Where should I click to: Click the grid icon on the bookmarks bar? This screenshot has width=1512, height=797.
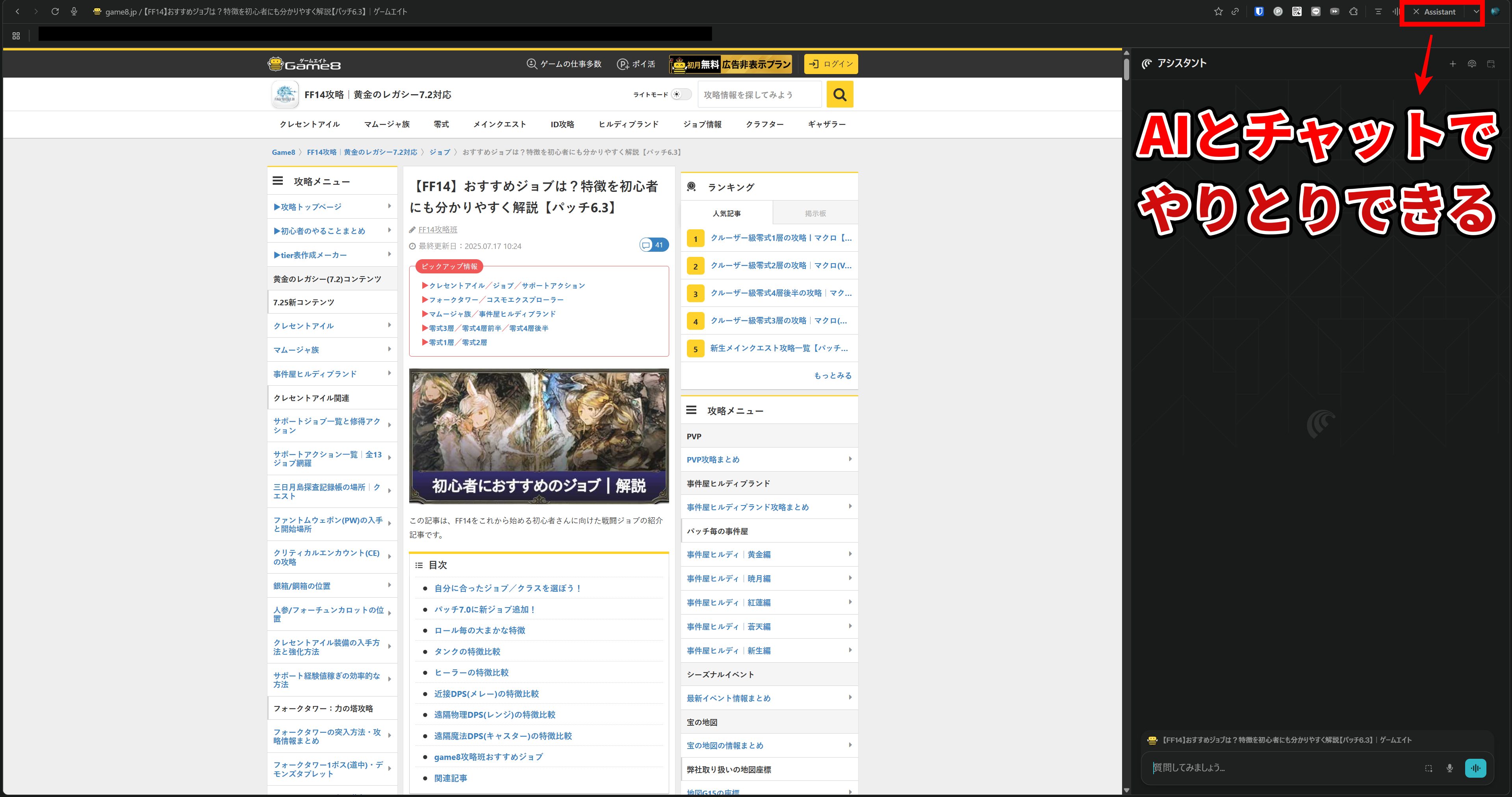click(16, 35)
